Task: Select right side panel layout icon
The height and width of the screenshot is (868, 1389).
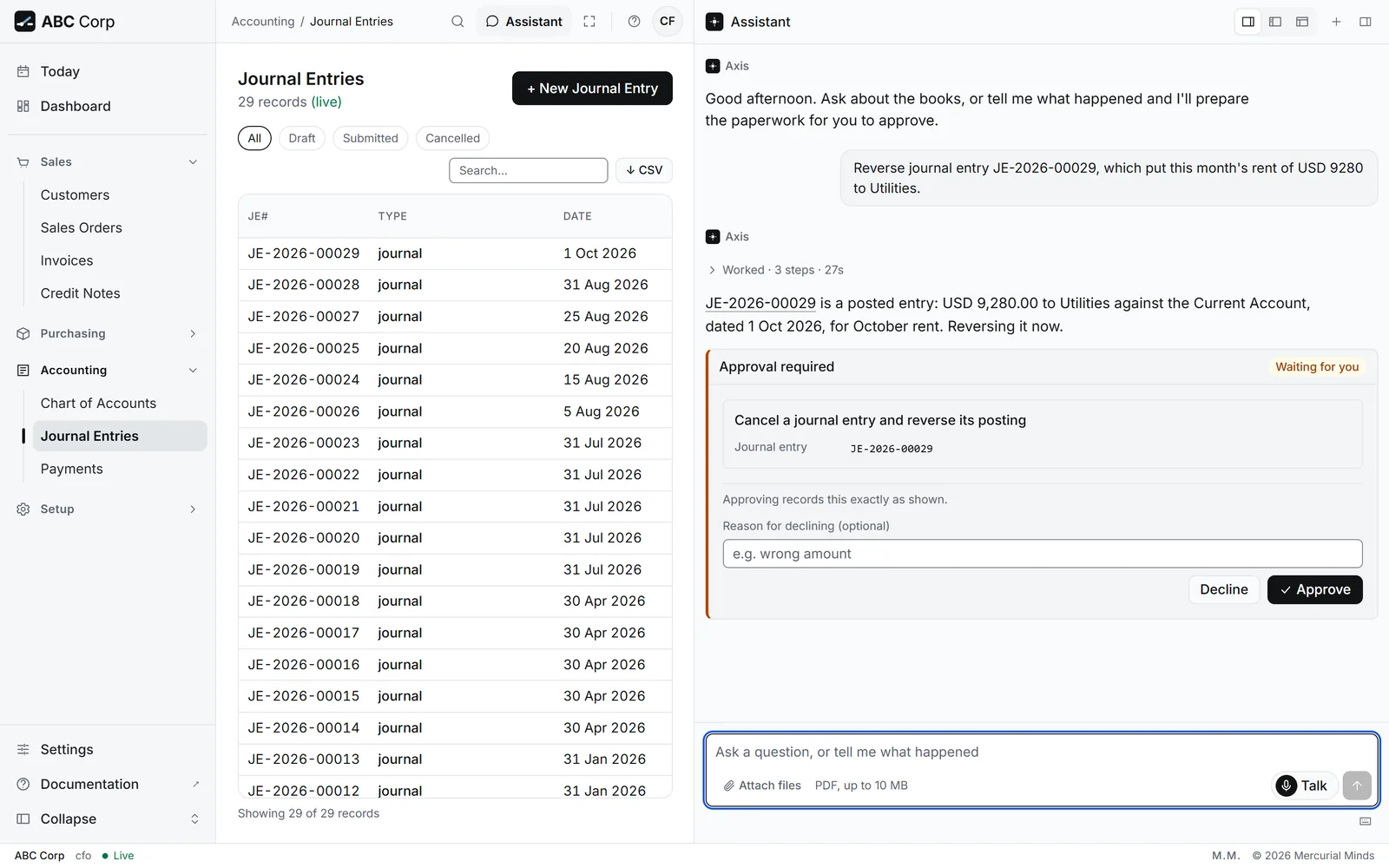Action: click(x=1248, y=22)
